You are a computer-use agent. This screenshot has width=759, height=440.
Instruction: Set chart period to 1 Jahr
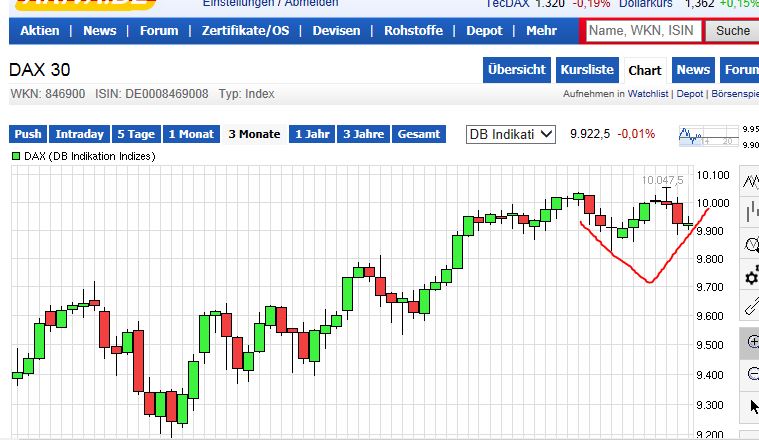click(311, 134)
